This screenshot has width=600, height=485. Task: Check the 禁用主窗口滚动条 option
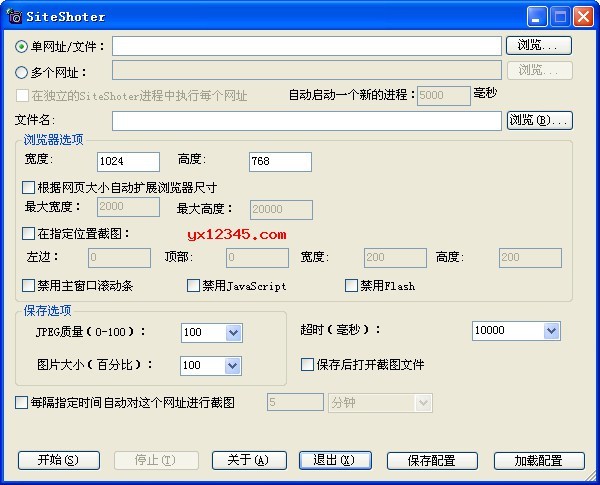(x=28, y=286)
